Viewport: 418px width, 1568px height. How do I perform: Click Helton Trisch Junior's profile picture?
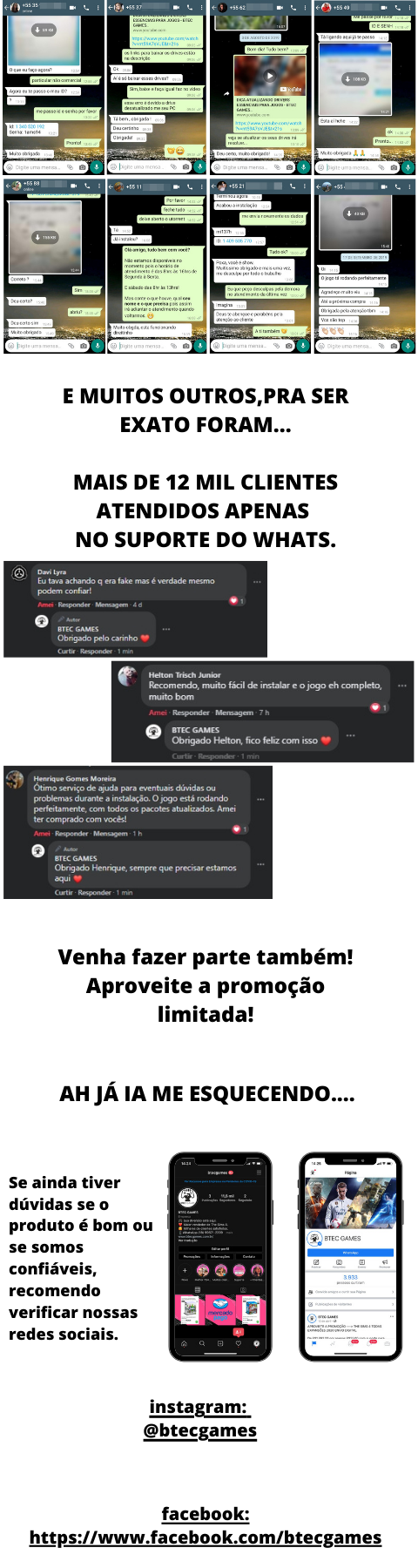(128, 676)
